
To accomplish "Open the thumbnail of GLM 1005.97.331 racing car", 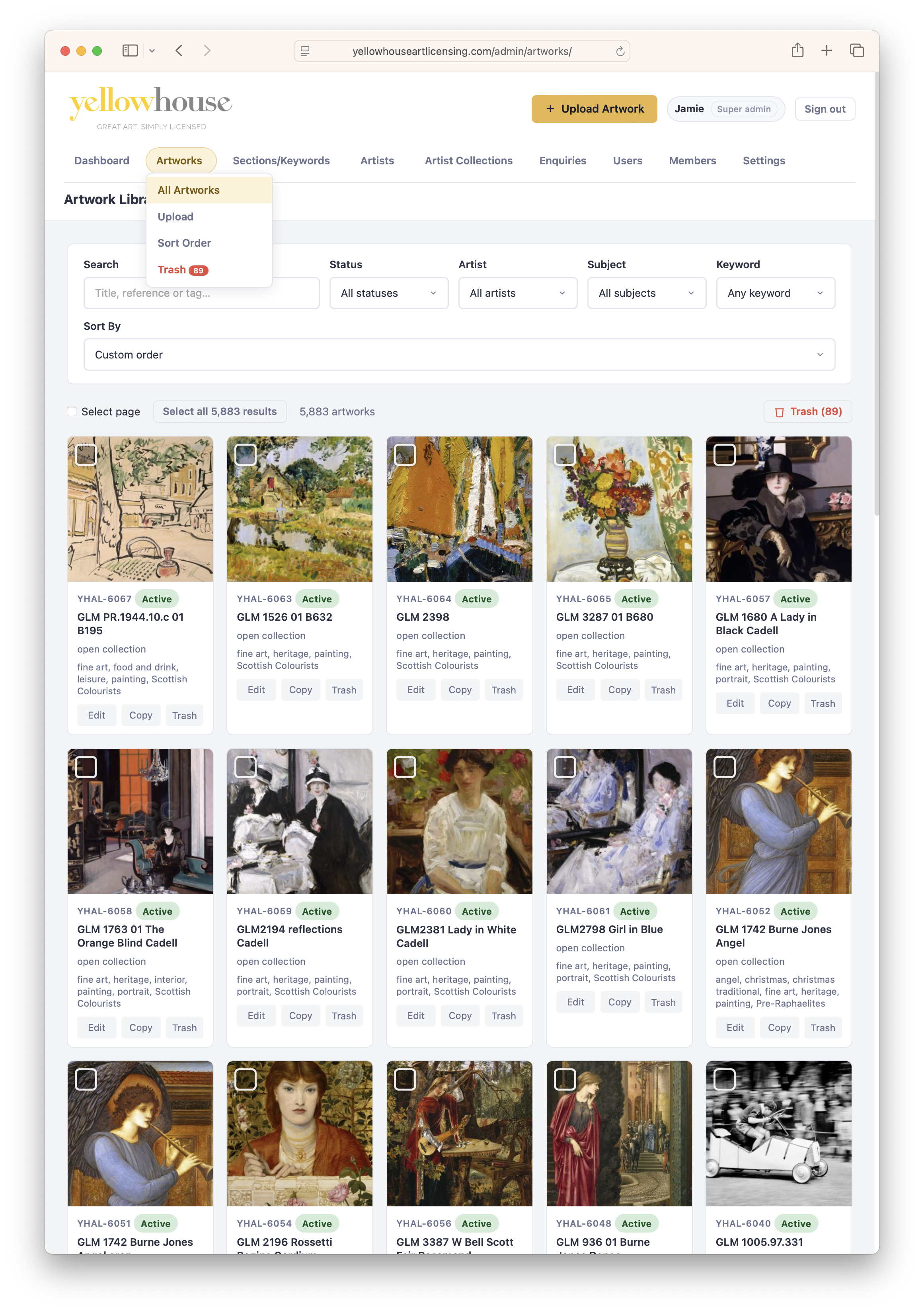I will [779, 1134].
